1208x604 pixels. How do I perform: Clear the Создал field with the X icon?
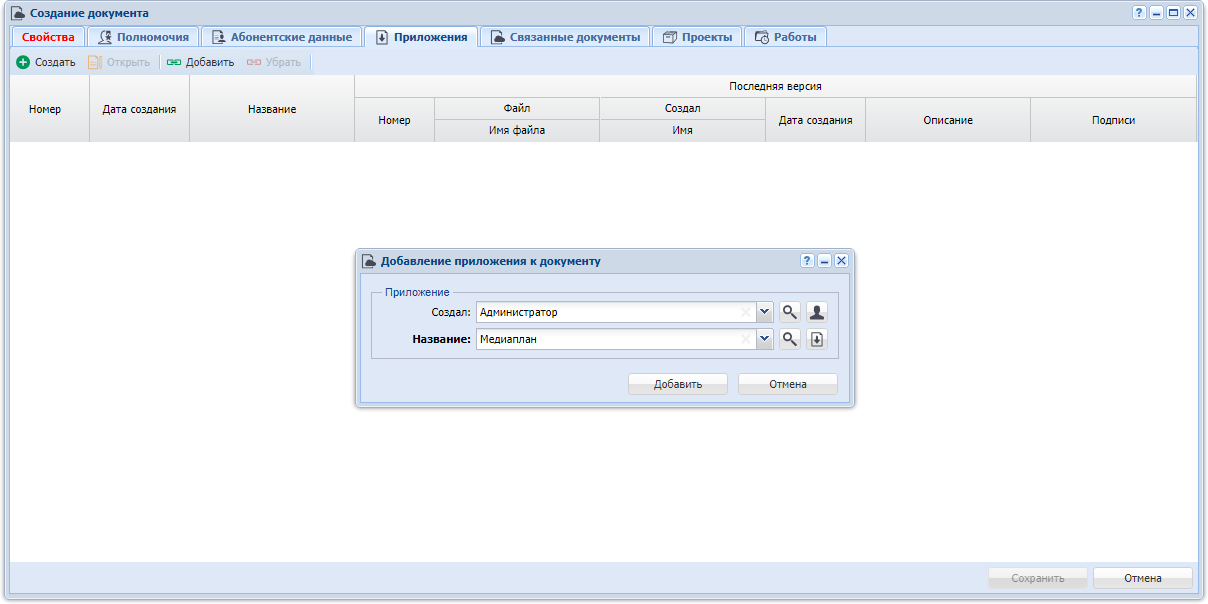click(745, 312)
